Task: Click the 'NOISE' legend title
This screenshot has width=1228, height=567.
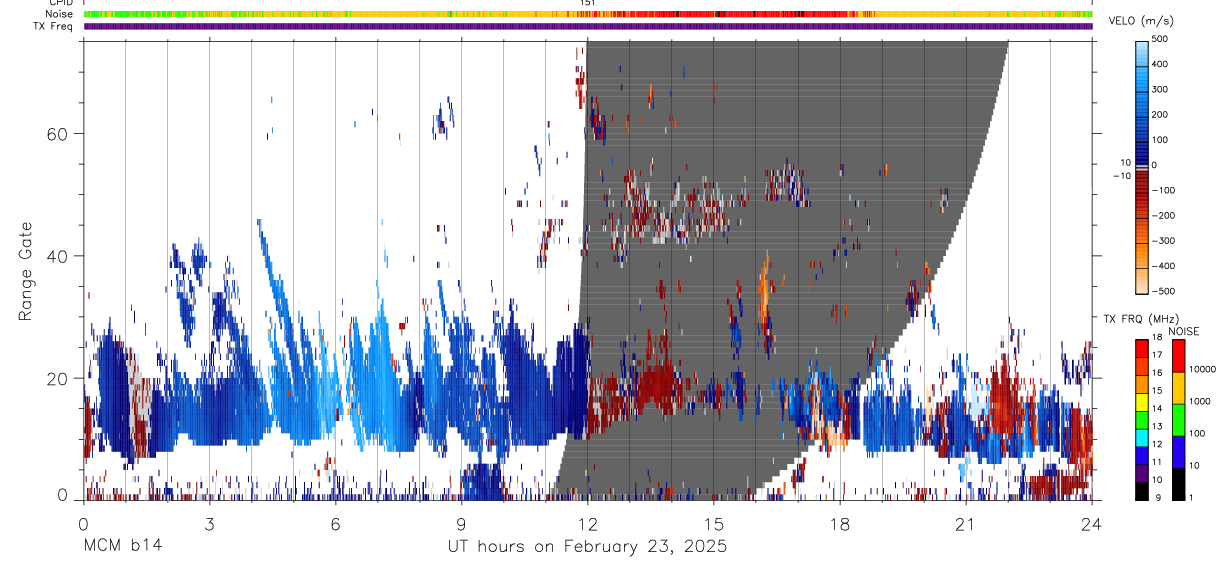Action: coord(1184,331)
